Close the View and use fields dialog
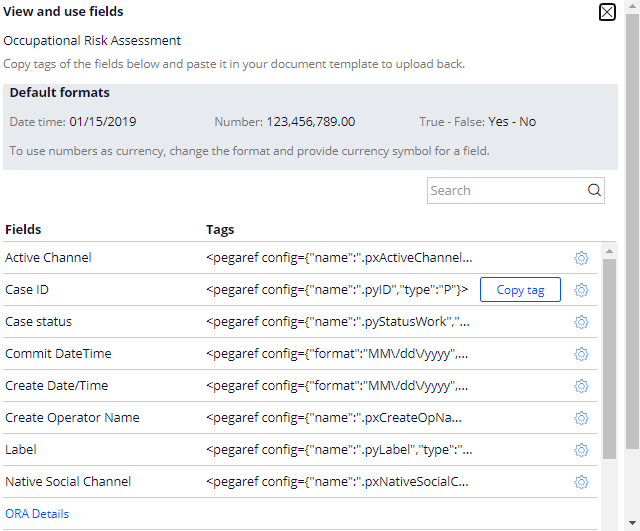This screenshot has height=531, width=640. pyautogui.click(x=607, y=12)
